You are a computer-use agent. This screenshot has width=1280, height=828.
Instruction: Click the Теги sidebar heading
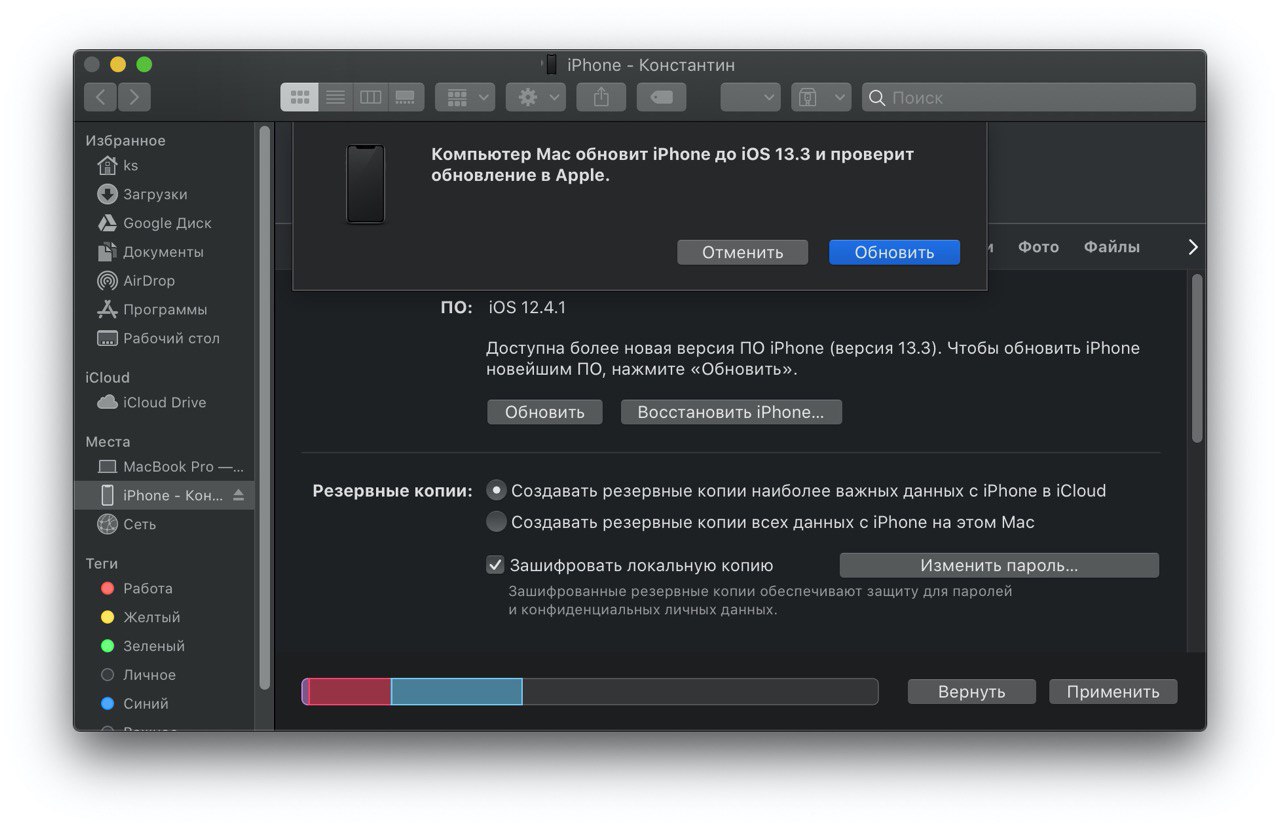coord(101,564)
